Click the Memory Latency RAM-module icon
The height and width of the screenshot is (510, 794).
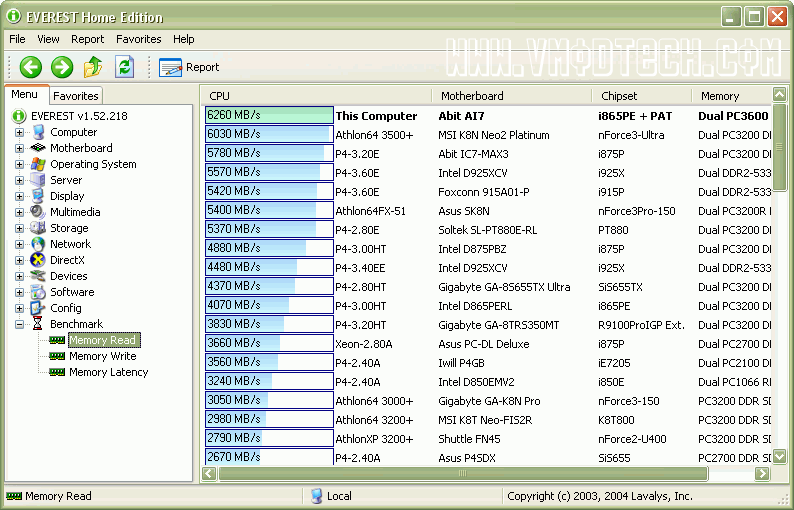click(x=57, y=372)
